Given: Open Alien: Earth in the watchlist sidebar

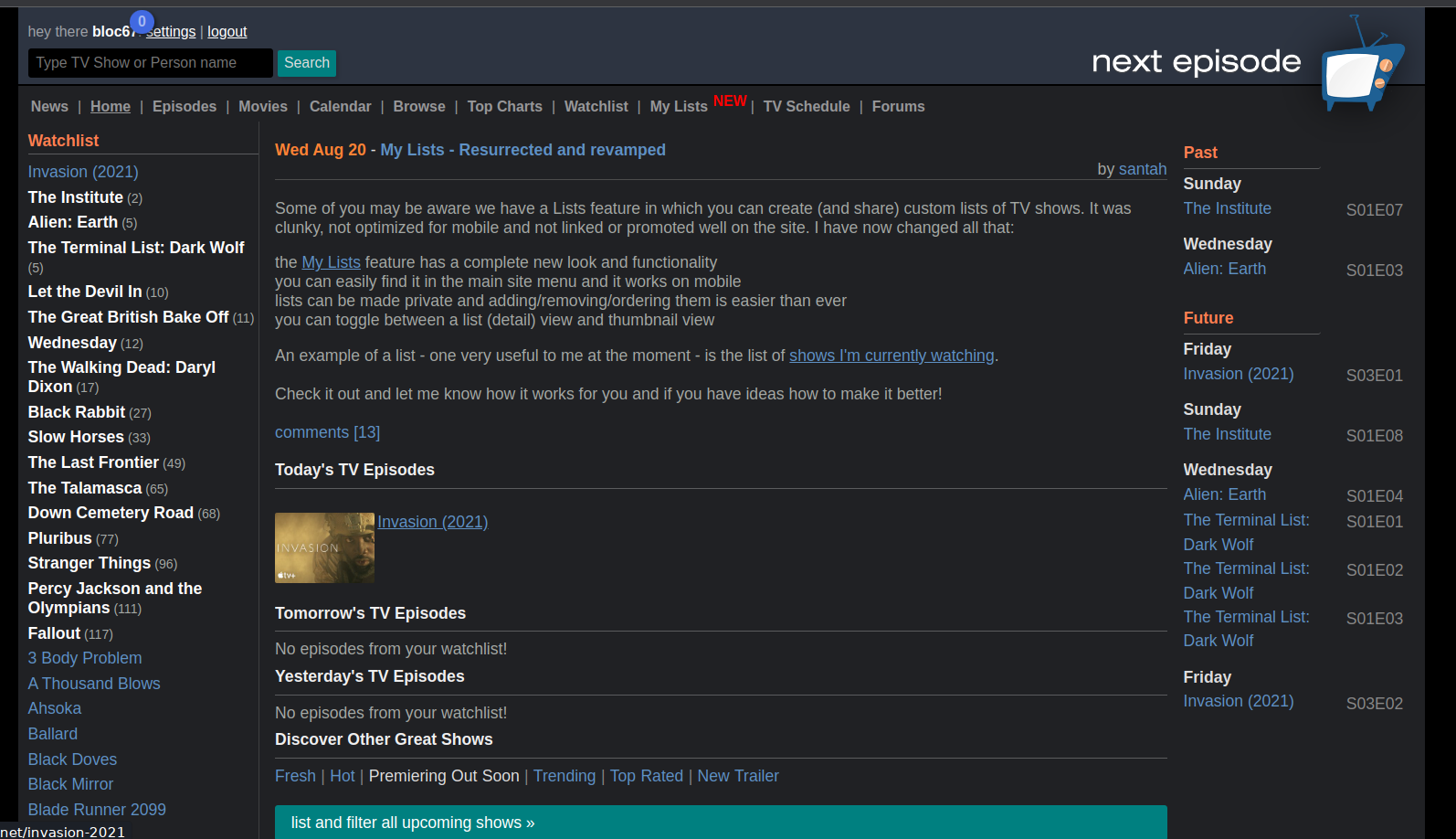Looking at the screenshot, I should click(73, 222).
